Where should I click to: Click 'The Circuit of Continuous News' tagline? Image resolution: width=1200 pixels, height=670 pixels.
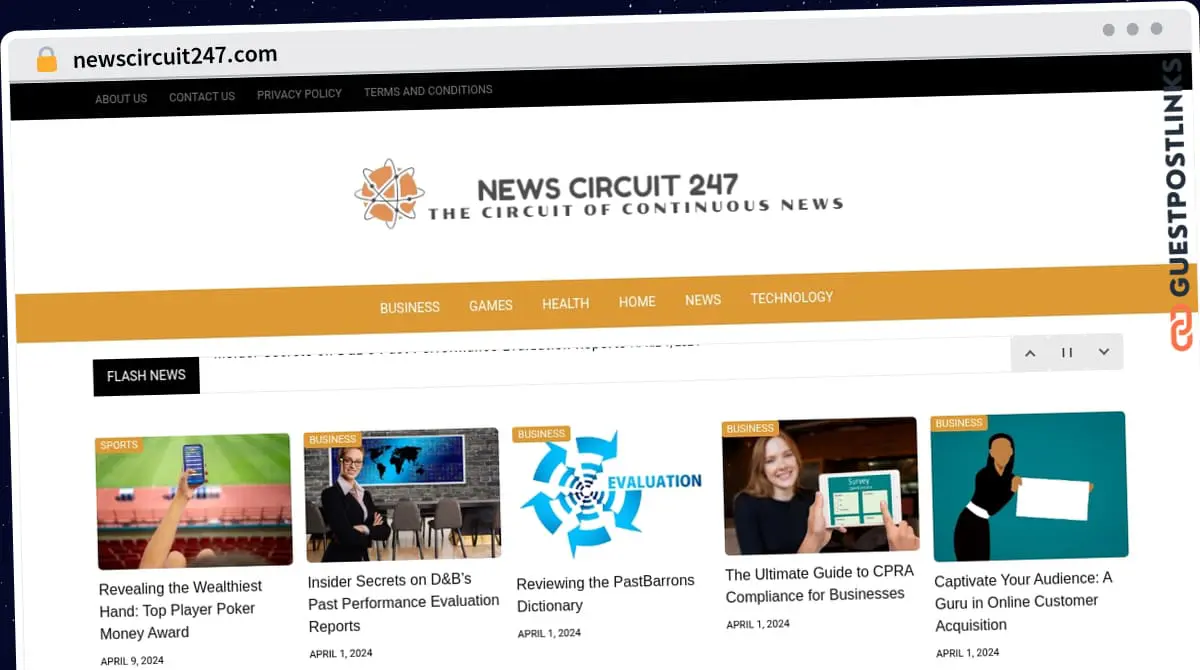tap(636, 208)
